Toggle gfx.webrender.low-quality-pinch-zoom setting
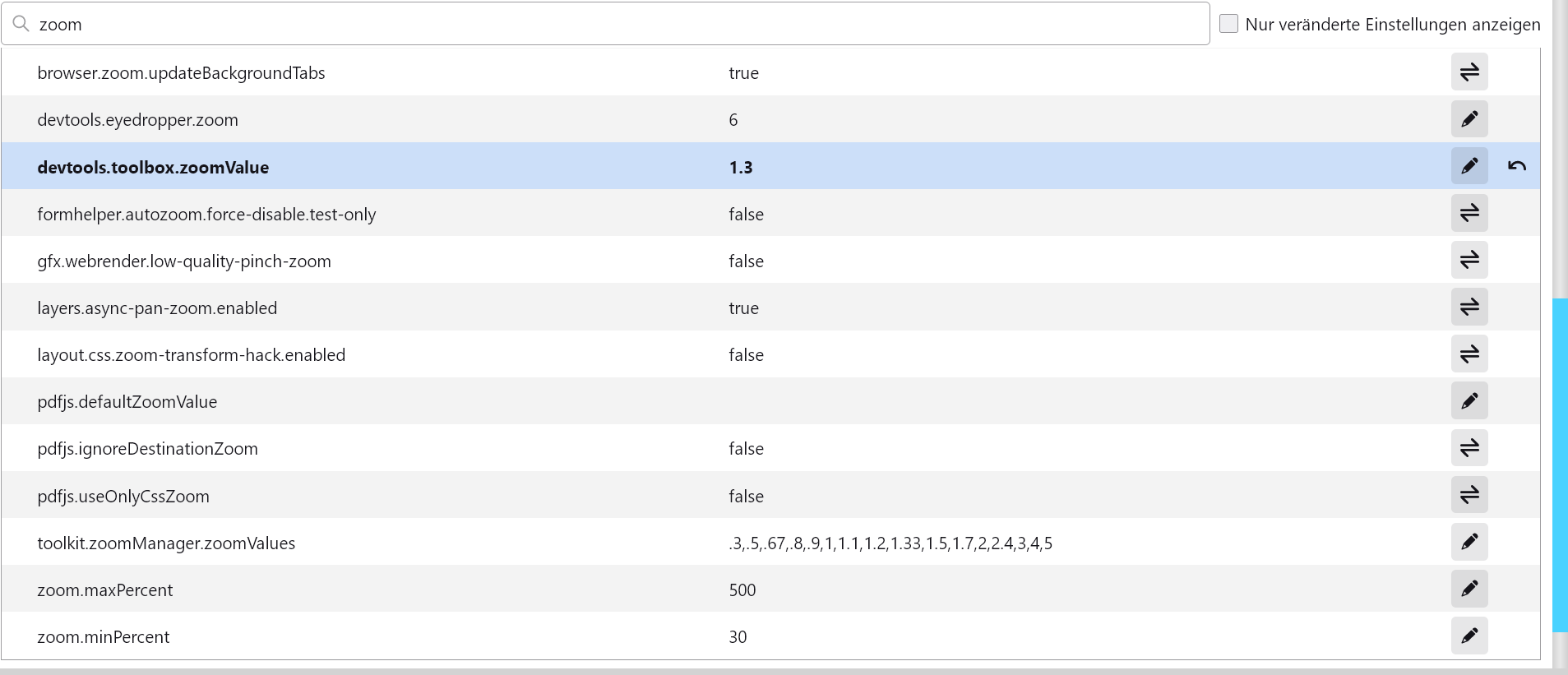This screenshot has height=675, width=1568. (x=1469, y=261)
